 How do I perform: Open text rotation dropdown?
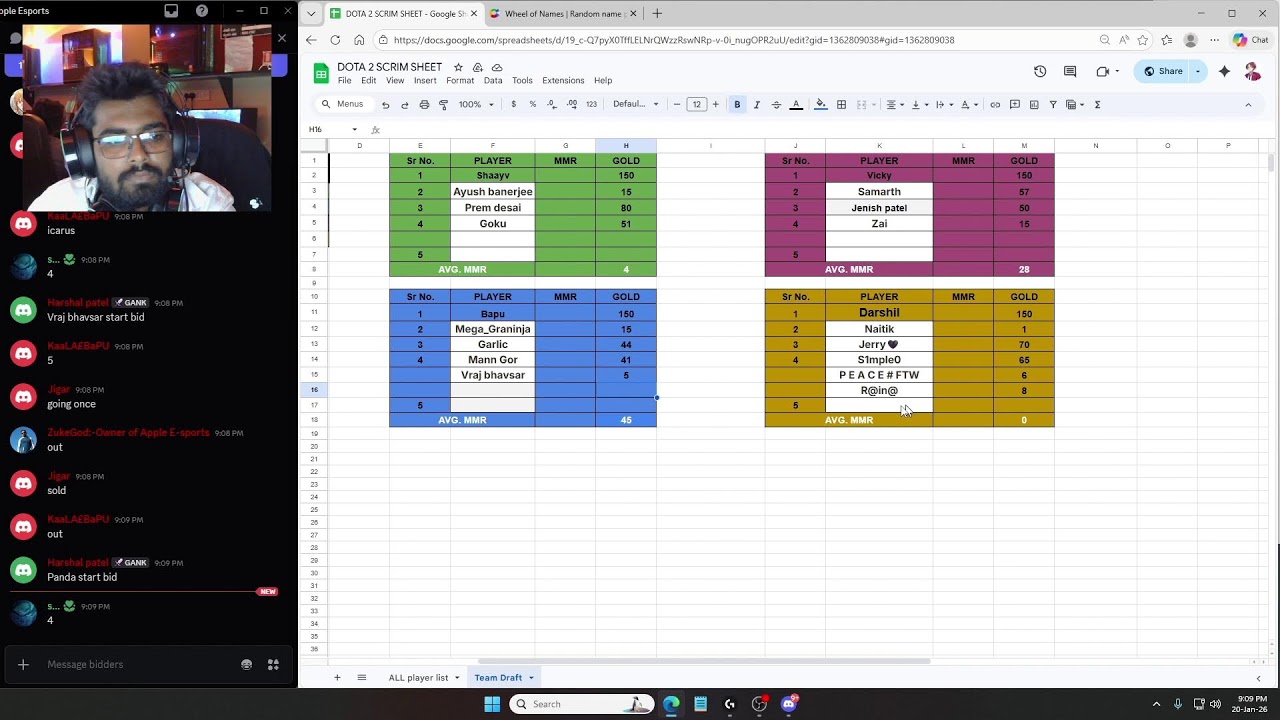(x=968, y=104)
